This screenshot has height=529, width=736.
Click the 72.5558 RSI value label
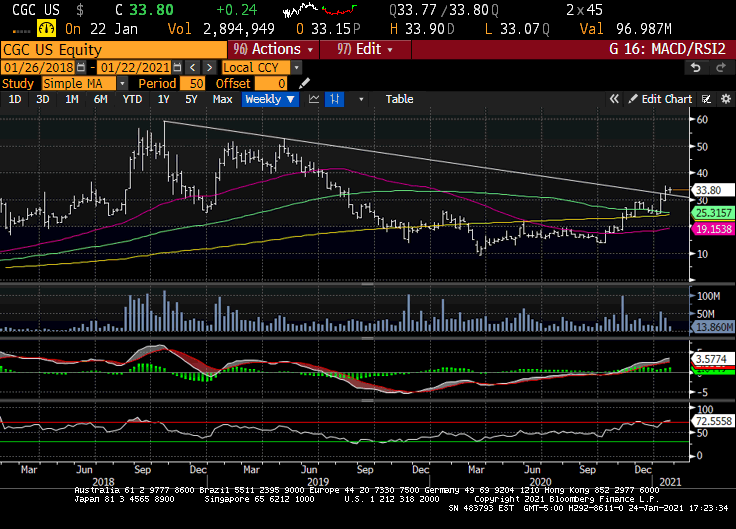[713, 421]
